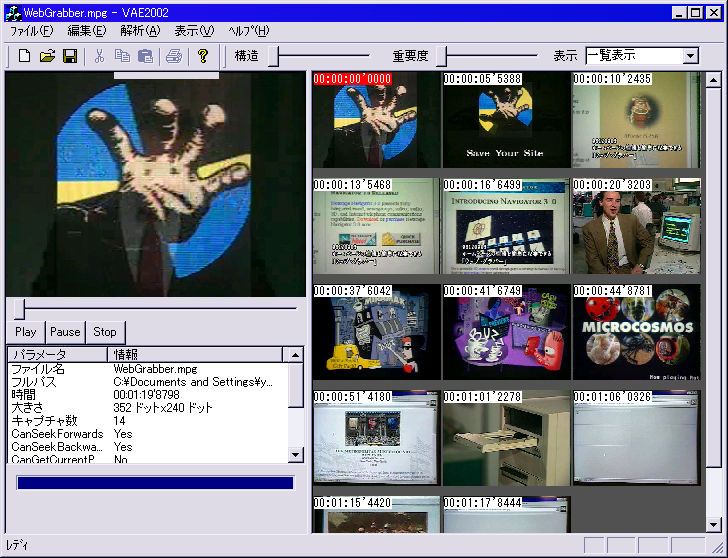This screenshot has height=558, width=728.
Task: Open the ファイル(F) menu
Action: [32, 31]
